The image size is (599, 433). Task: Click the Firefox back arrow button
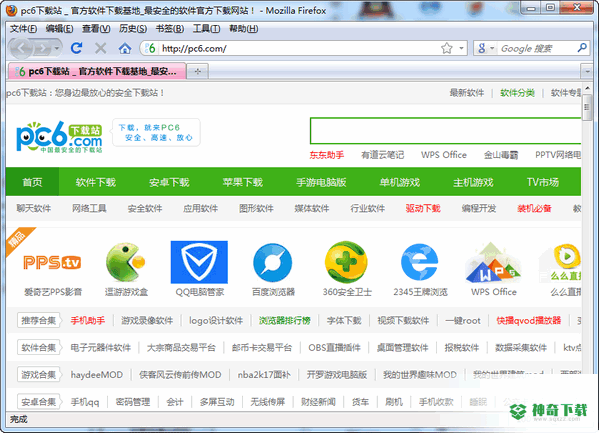[x=22, y=49]
